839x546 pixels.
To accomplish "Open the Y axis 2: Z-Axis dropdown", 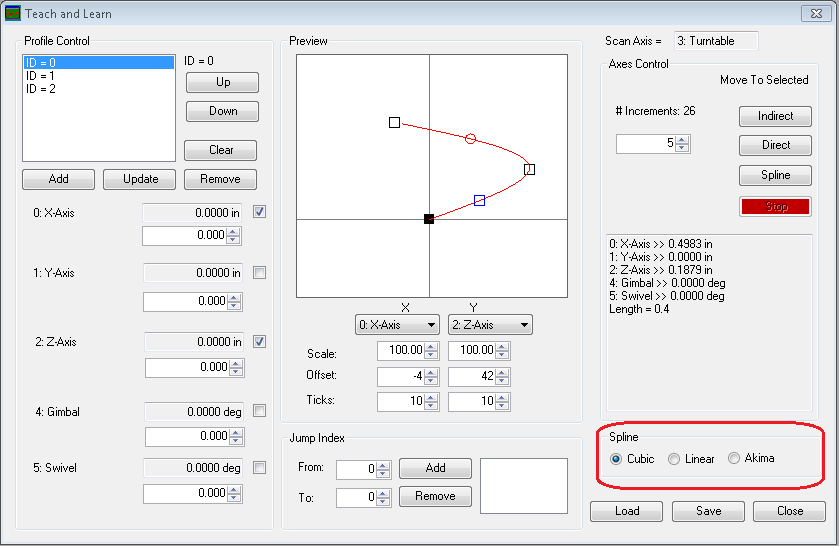I will 490,325.
